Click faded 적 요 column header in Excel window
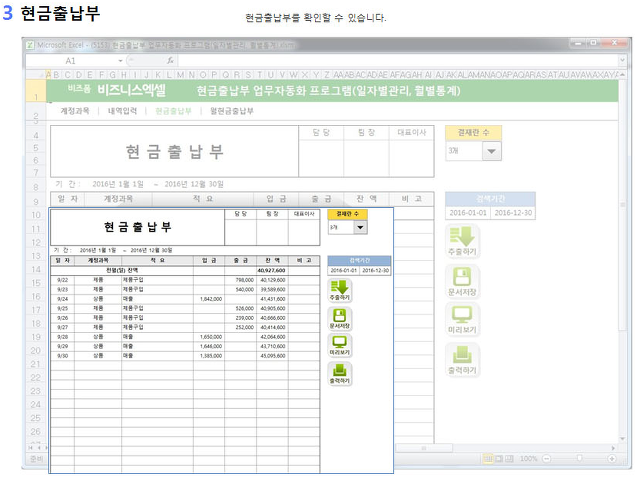The image size is (640, 484). (203, 199)
